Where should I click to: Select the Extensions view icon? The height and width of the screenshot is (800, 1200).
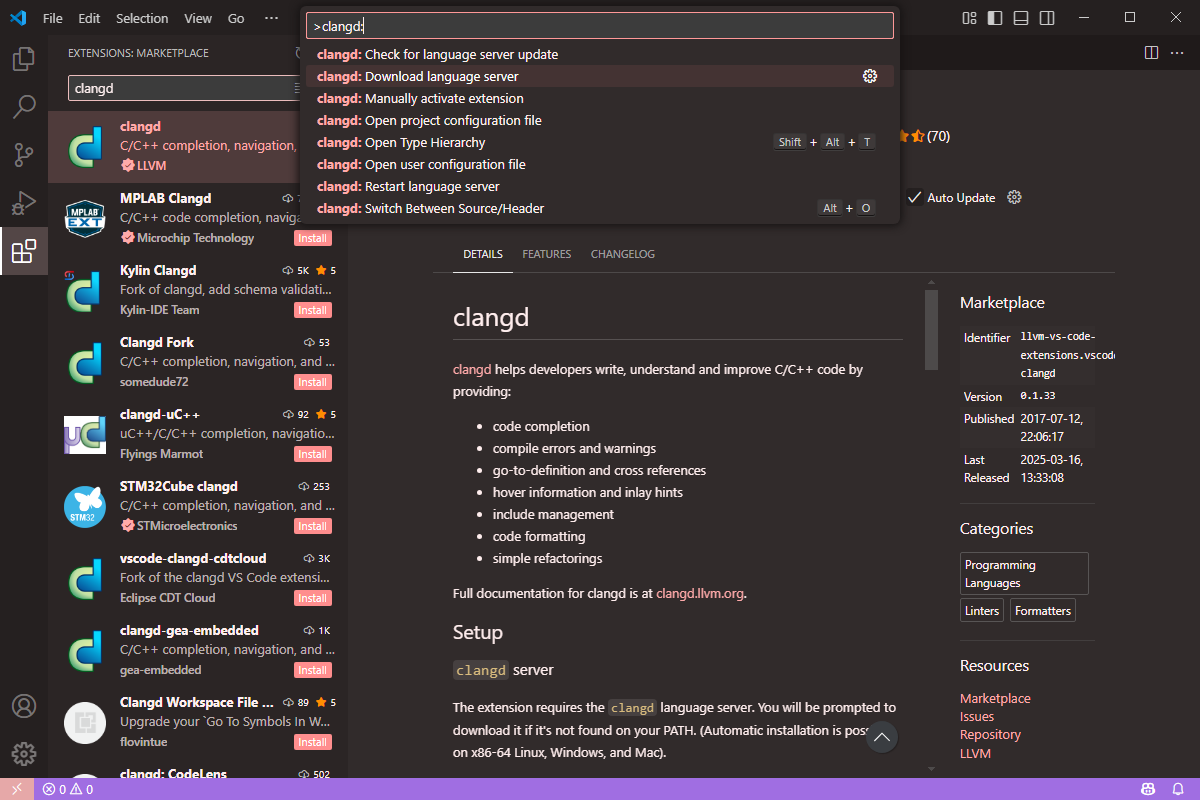tap(24, 251)
